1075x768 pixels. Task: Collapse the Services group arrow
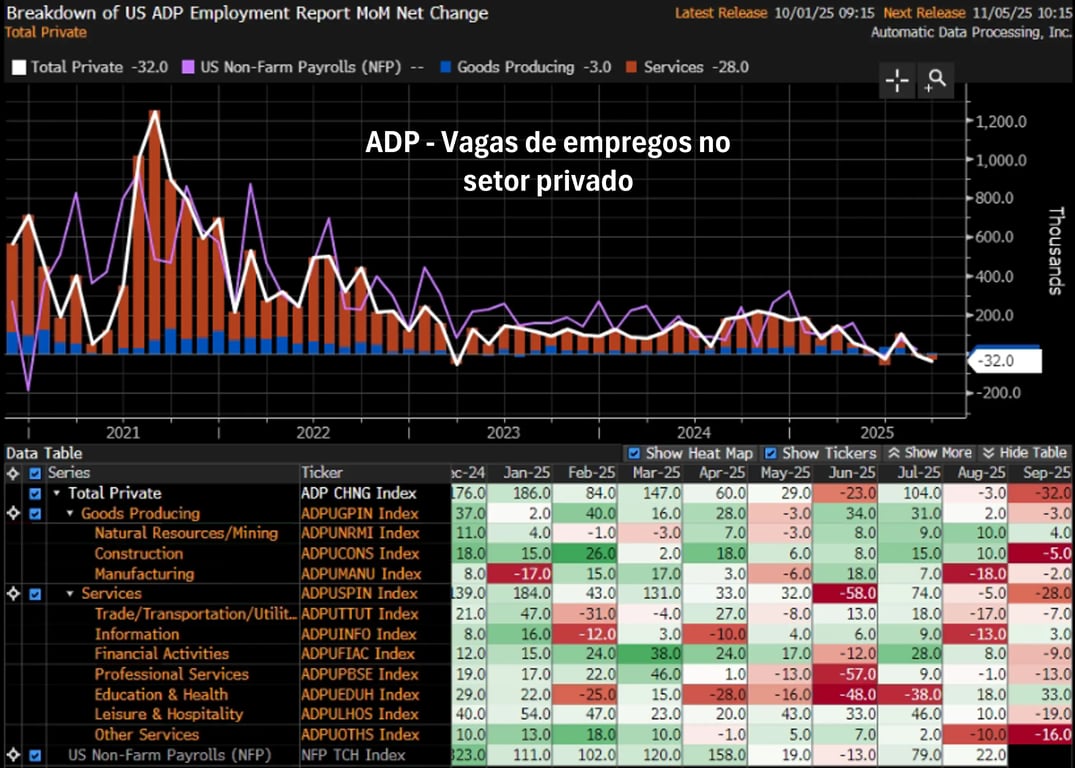click(x=70, y=594)
